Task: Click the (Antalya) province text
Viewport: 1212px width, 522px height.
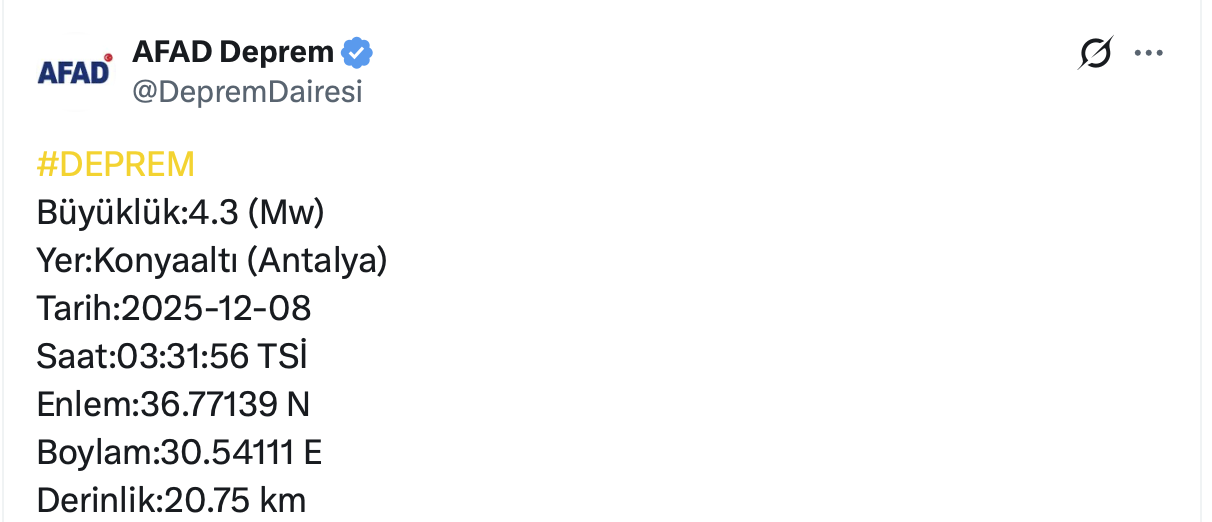Action: point(316,261)
